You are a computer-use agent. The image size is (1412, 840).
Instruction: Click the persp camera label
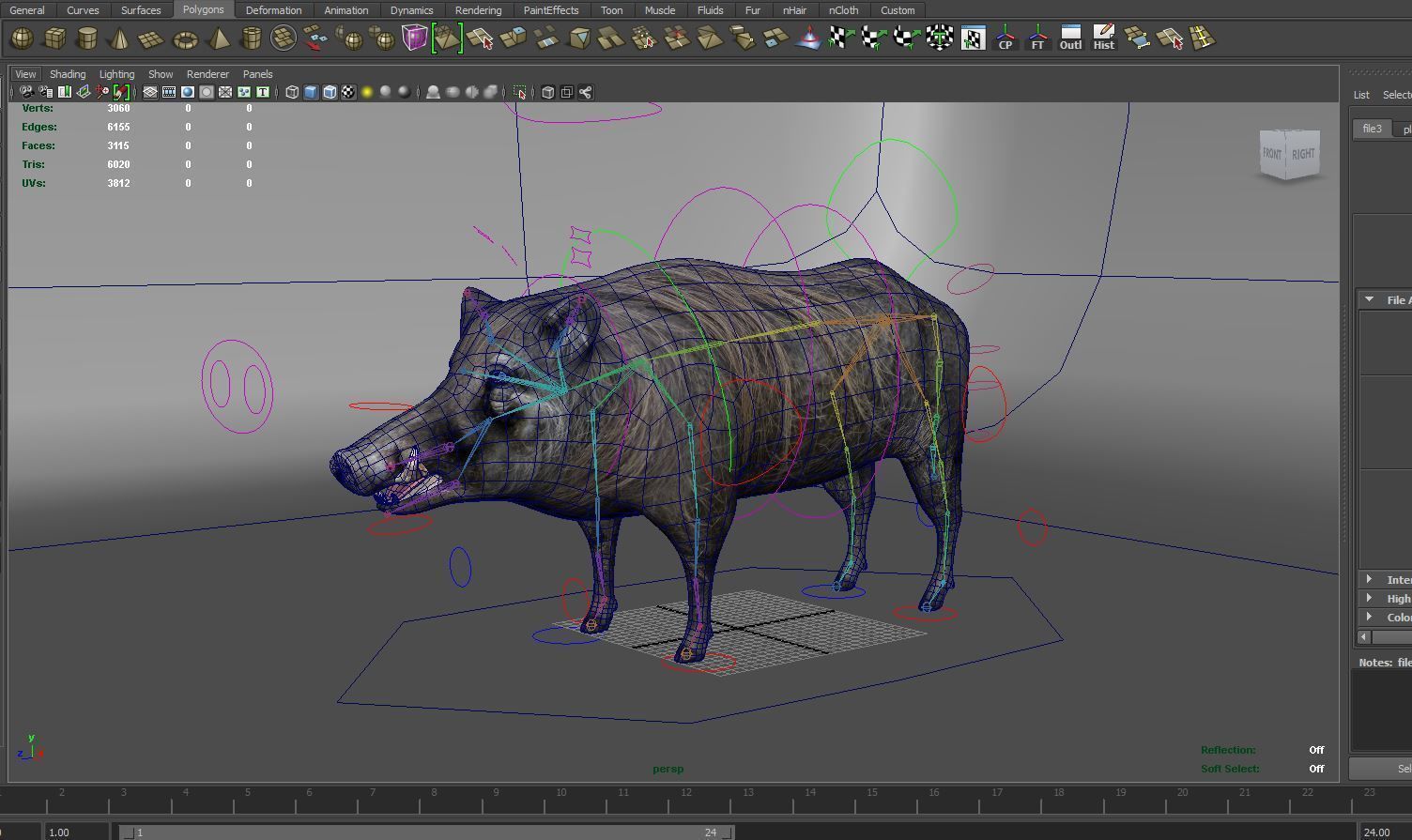pyautogui.click(x=668, y=768)
